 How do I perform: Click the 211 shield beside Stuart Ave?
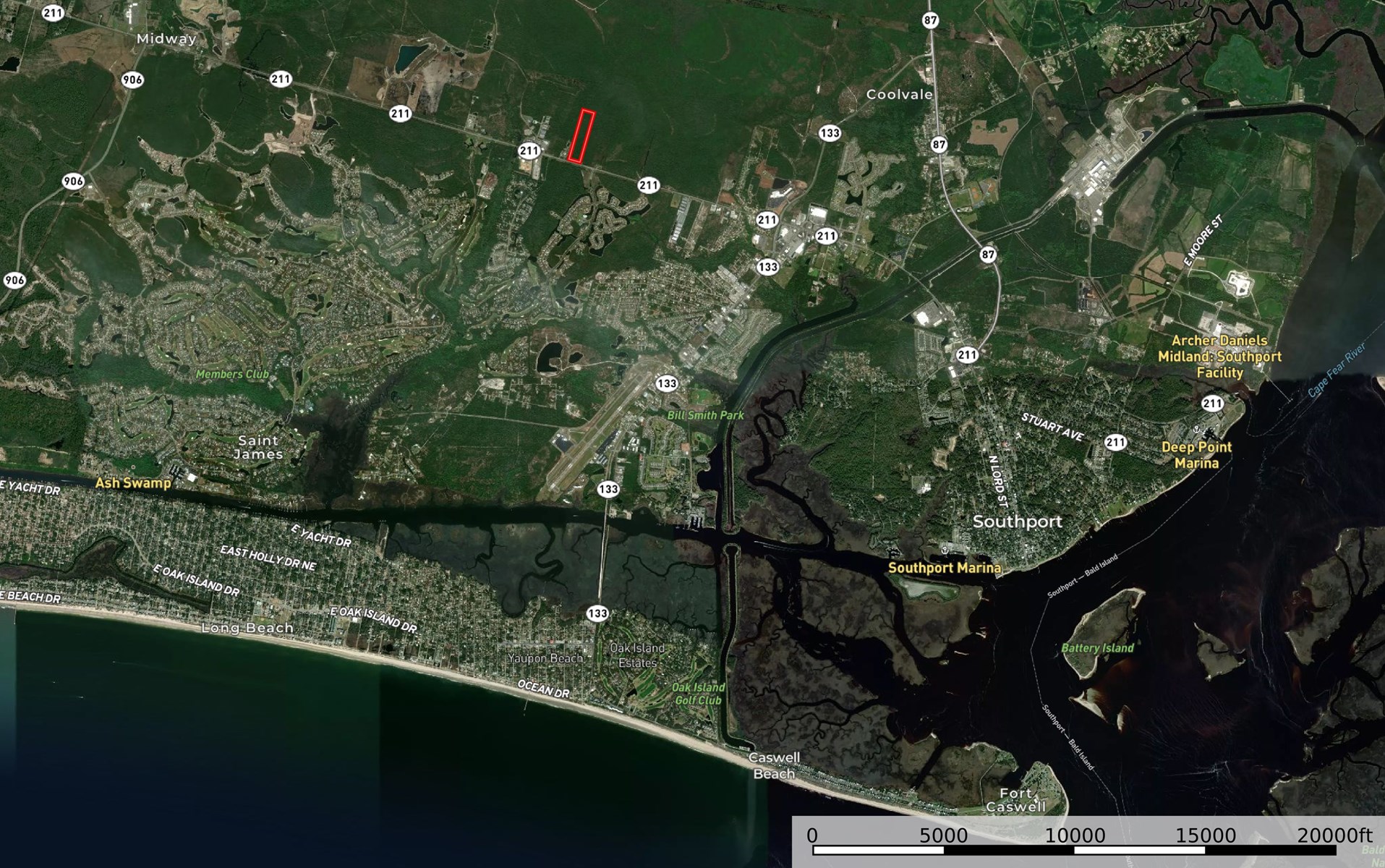pos(1116,442)
